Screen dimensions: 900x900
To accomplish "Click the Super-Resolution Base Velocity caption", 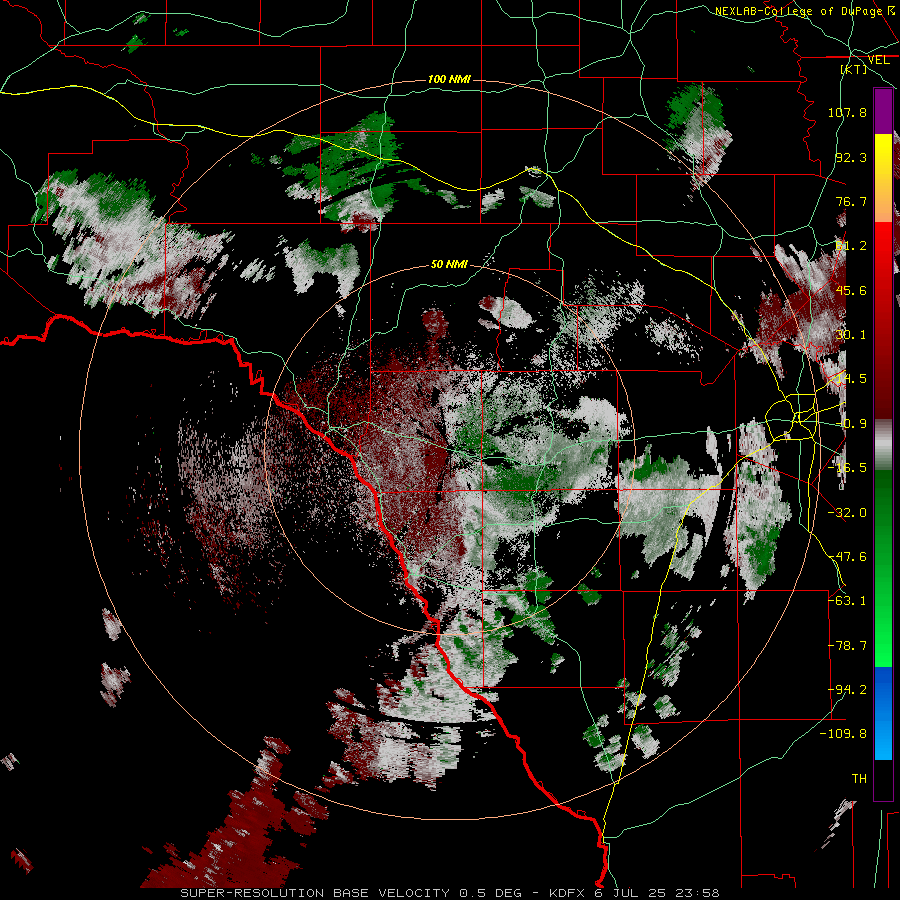I will [x=449, y=893].
